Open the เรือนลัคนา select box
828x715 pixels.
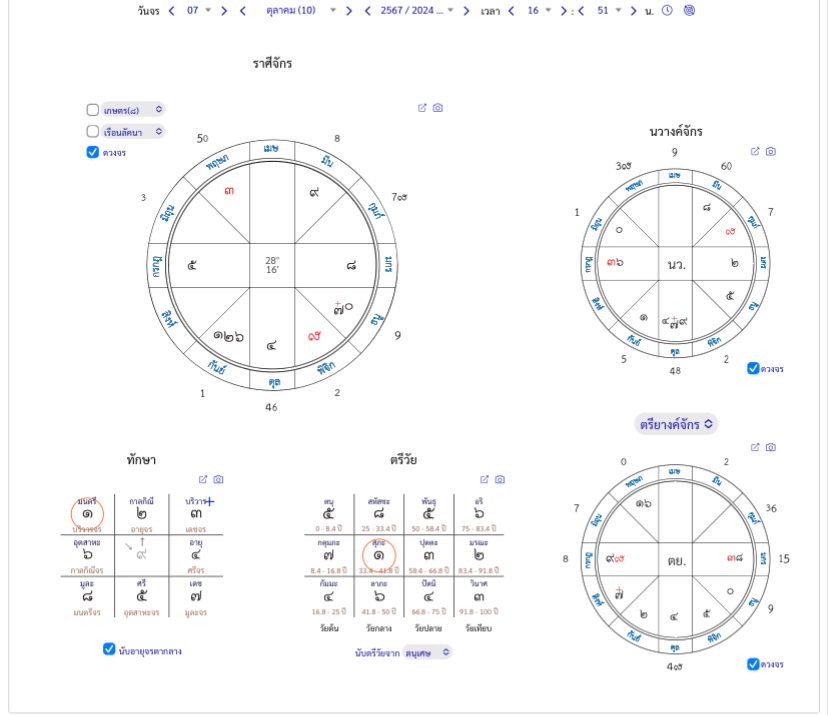click(133, 131)
